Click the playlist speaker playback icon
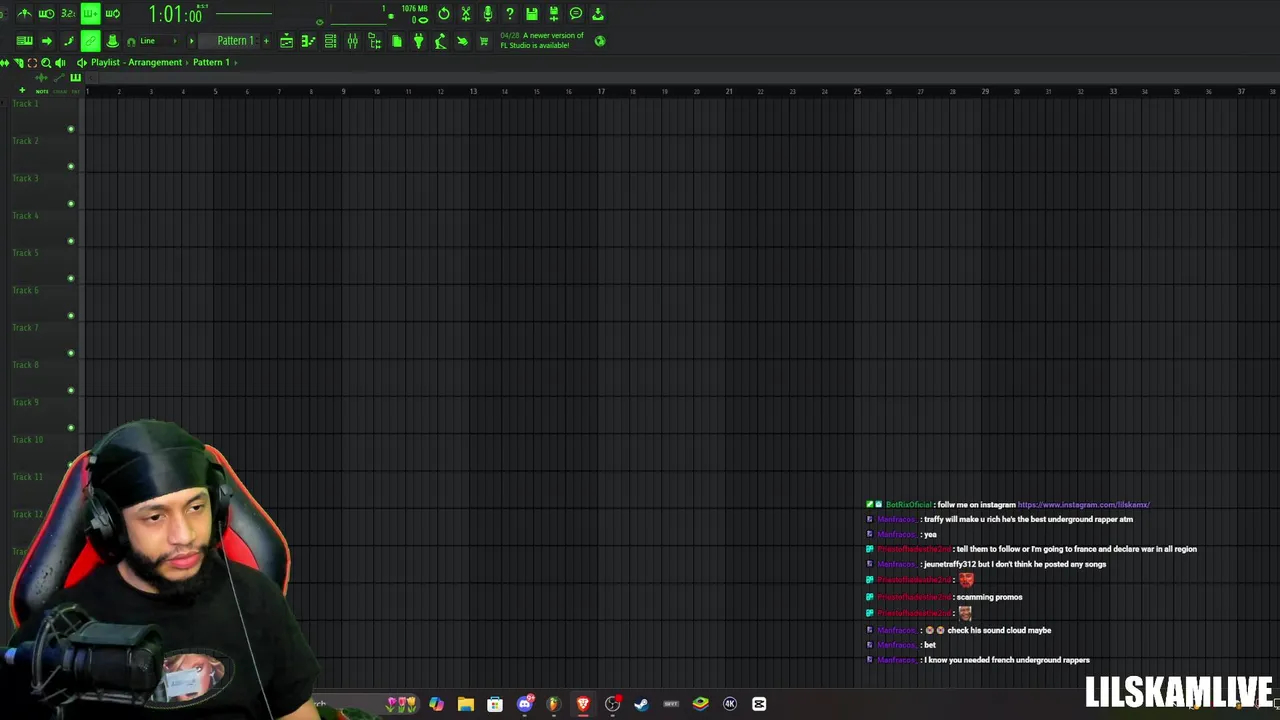The width and height of the screenshot is (1280, 720). (60, 63)
